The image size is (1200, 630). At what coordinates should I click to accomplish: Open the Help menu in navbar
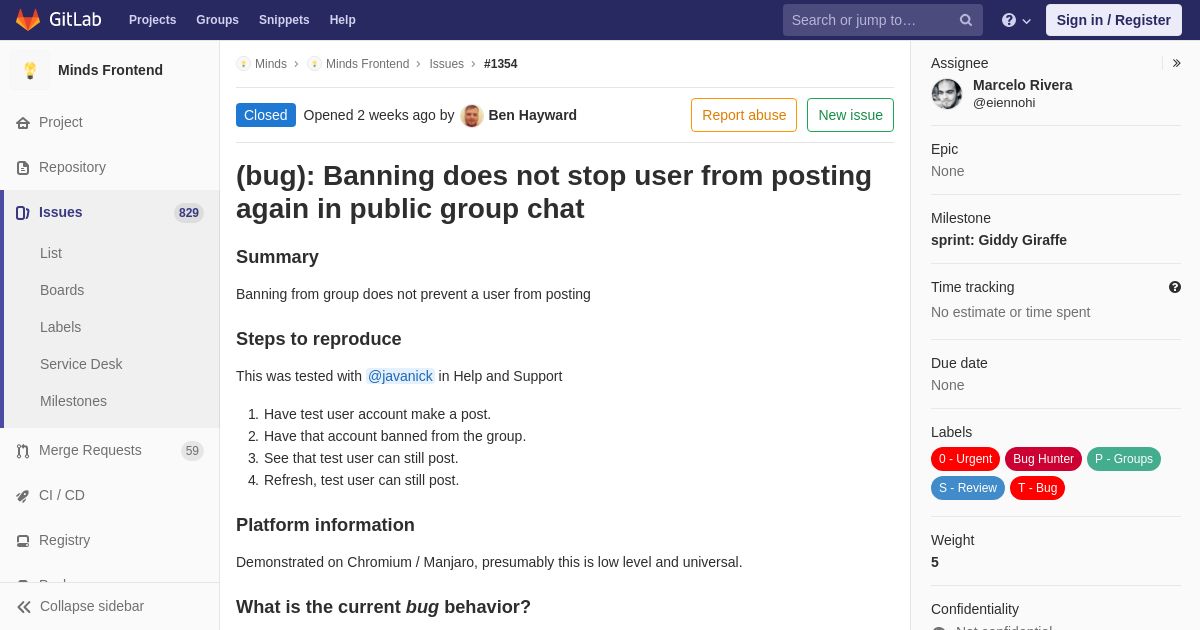pos(343,20)
